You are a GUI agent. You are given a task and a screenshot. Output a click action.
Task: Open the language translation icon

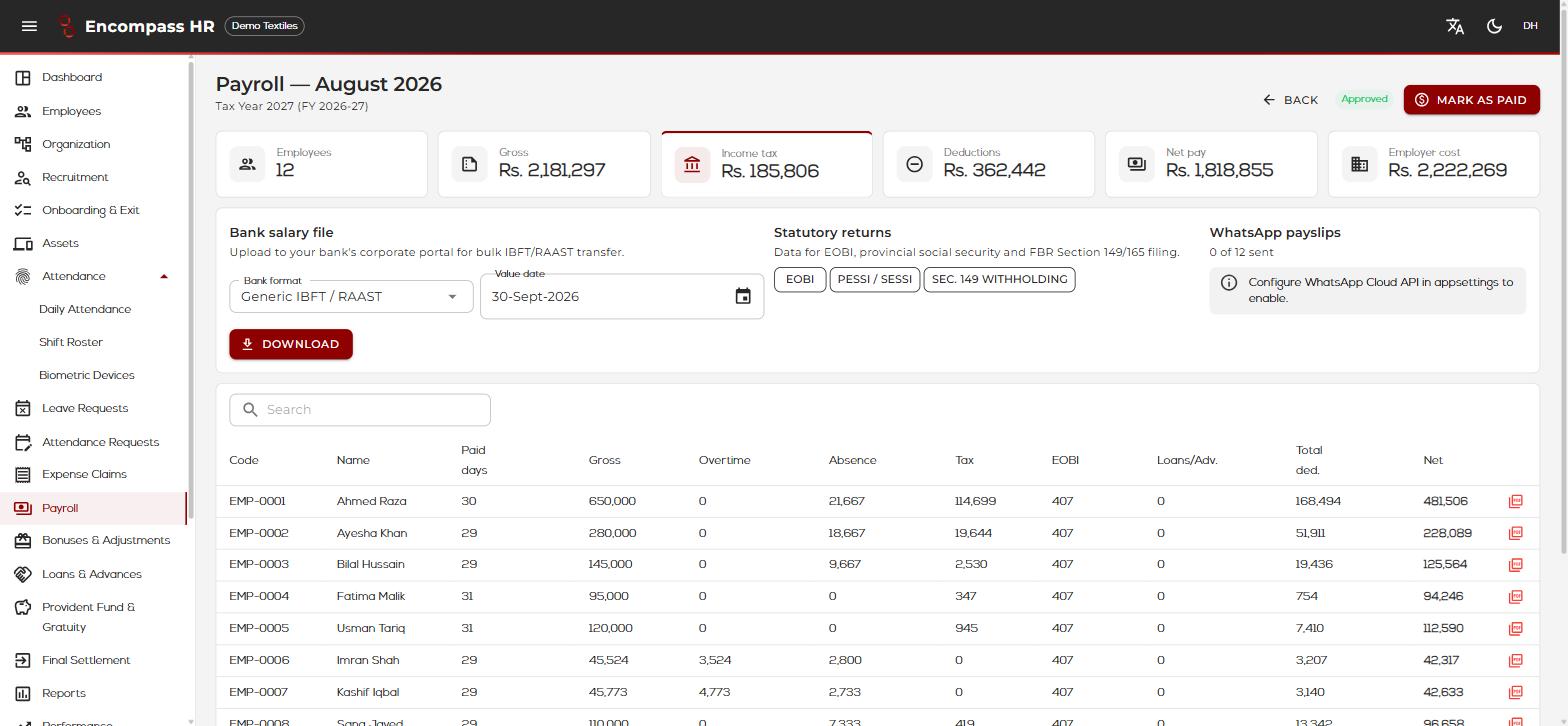click(x=1455, y=26)
